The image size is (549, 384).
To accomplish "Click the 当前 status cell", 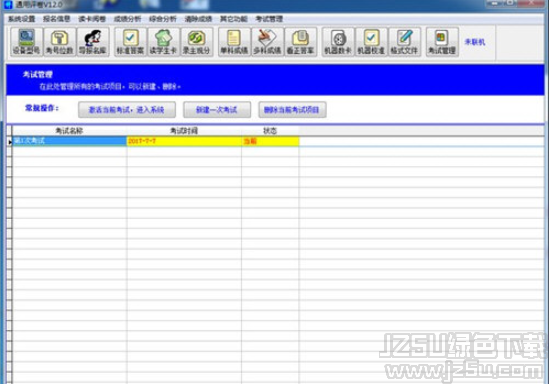I will click(x=270, y=141).
